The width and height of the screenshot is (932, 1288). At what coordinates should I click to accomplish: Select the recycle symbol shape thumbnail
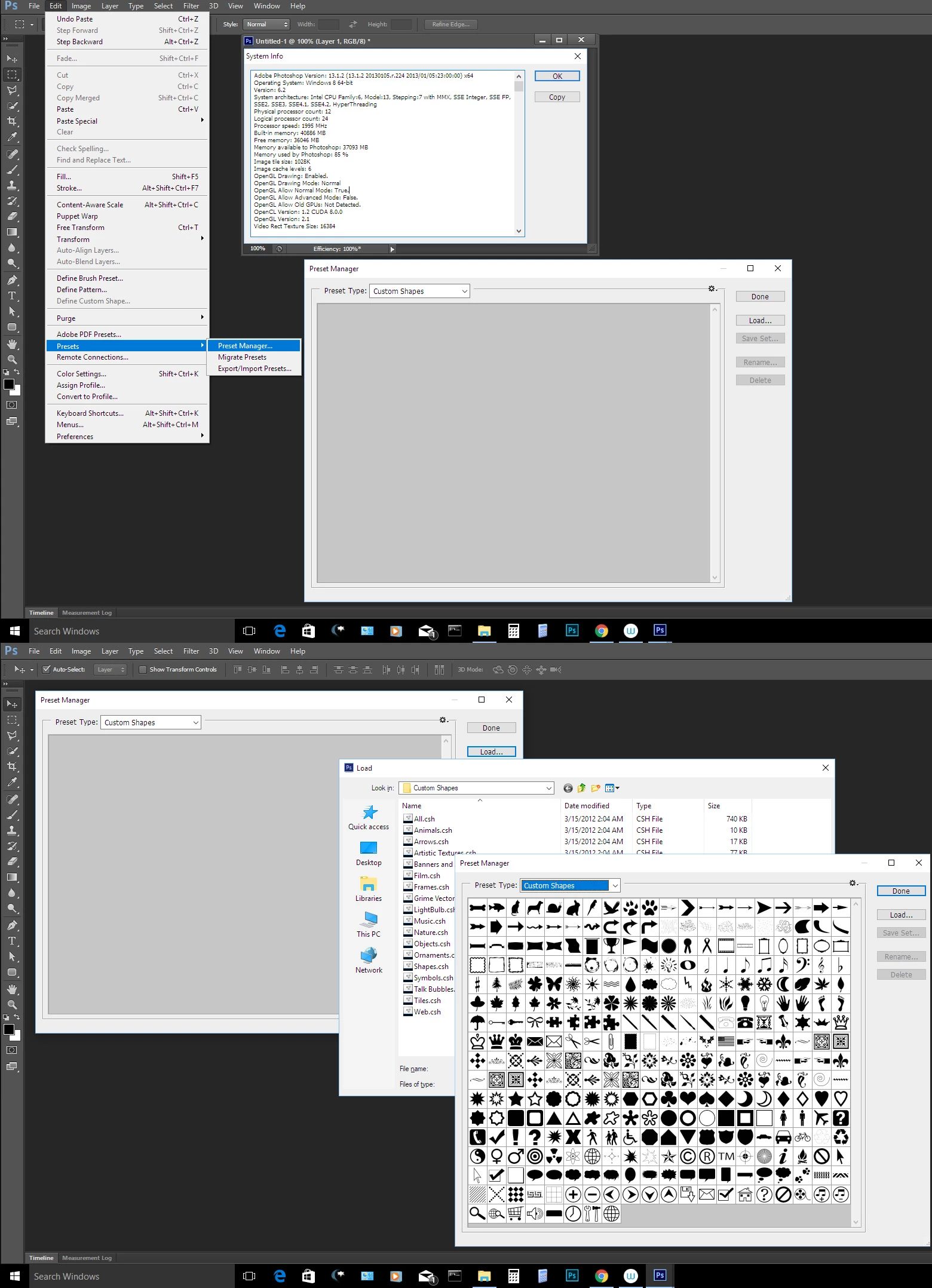841,1137
